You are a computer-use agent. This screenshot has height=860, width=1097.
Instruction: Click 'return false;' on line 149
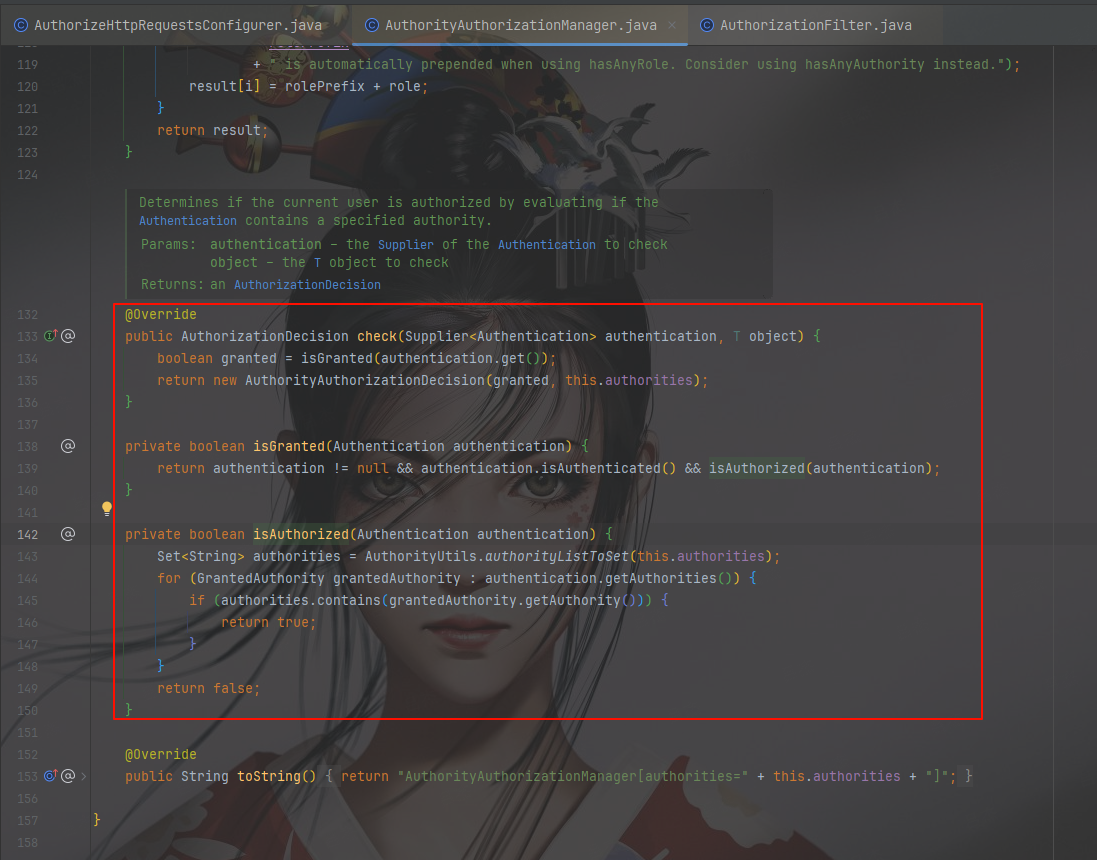coord(208,688)
